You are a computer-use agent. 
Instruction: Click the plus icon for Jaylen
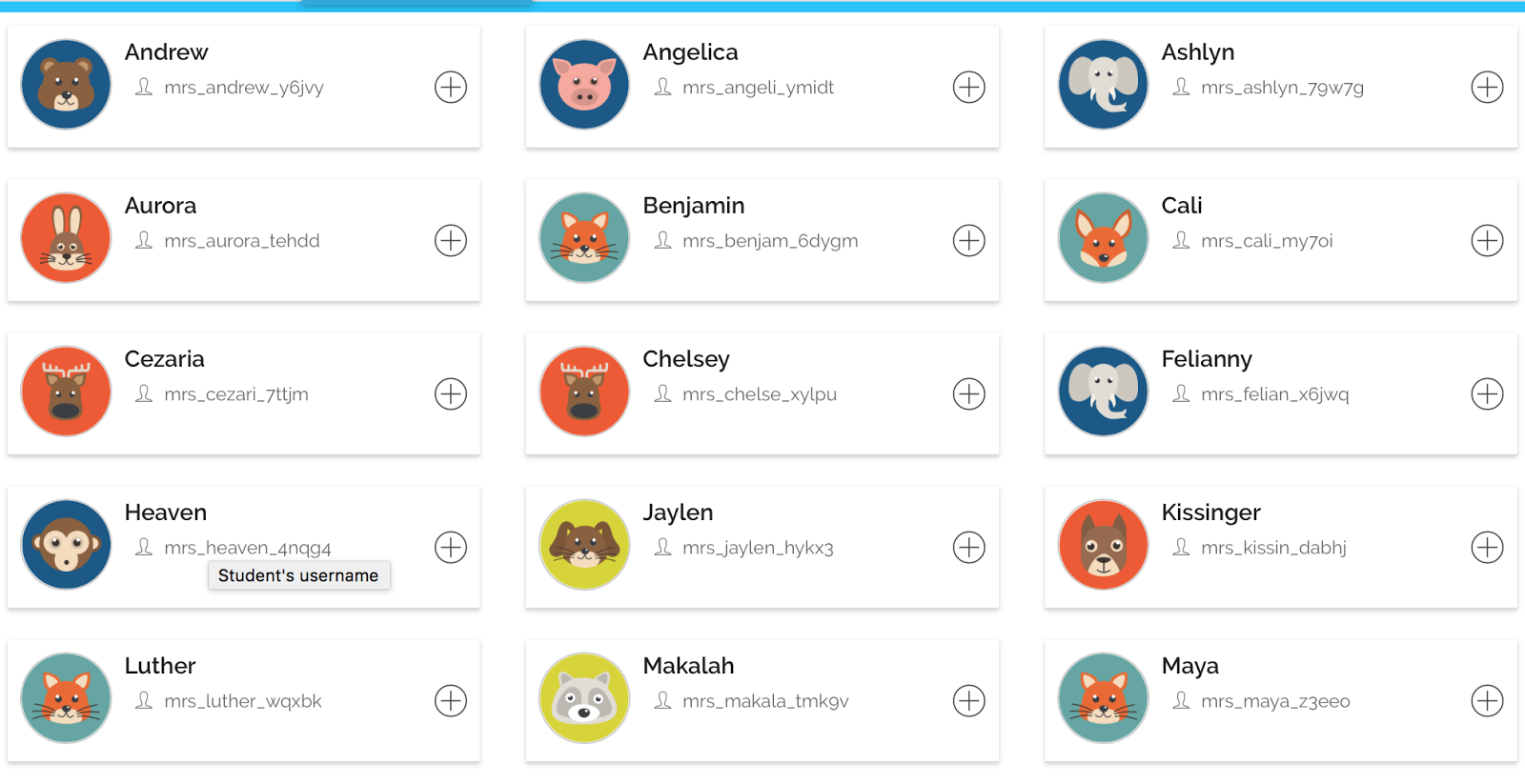(969, 548)
